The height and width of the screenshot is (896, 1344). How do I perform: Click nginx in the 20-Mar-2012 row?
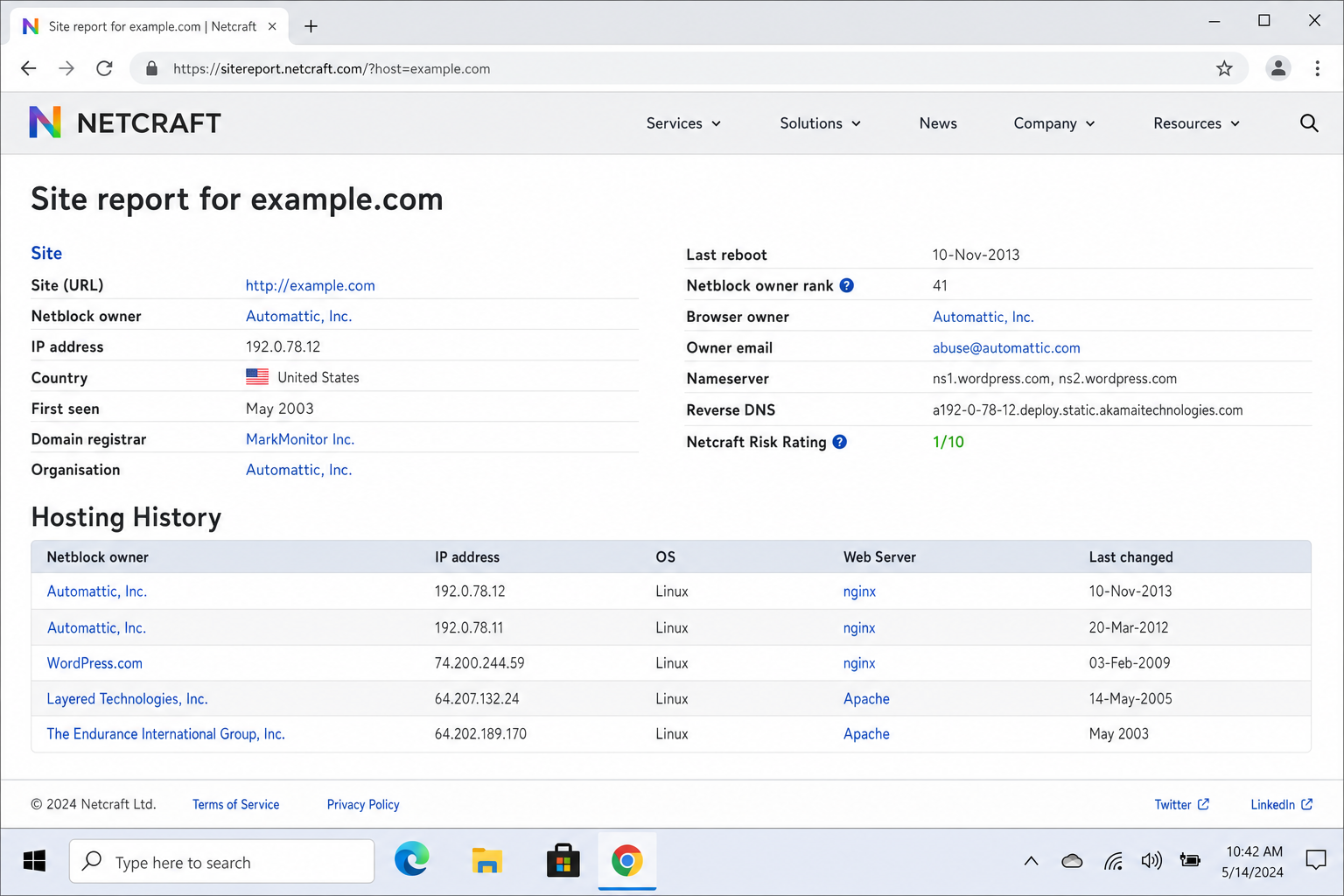click(859, 627)
